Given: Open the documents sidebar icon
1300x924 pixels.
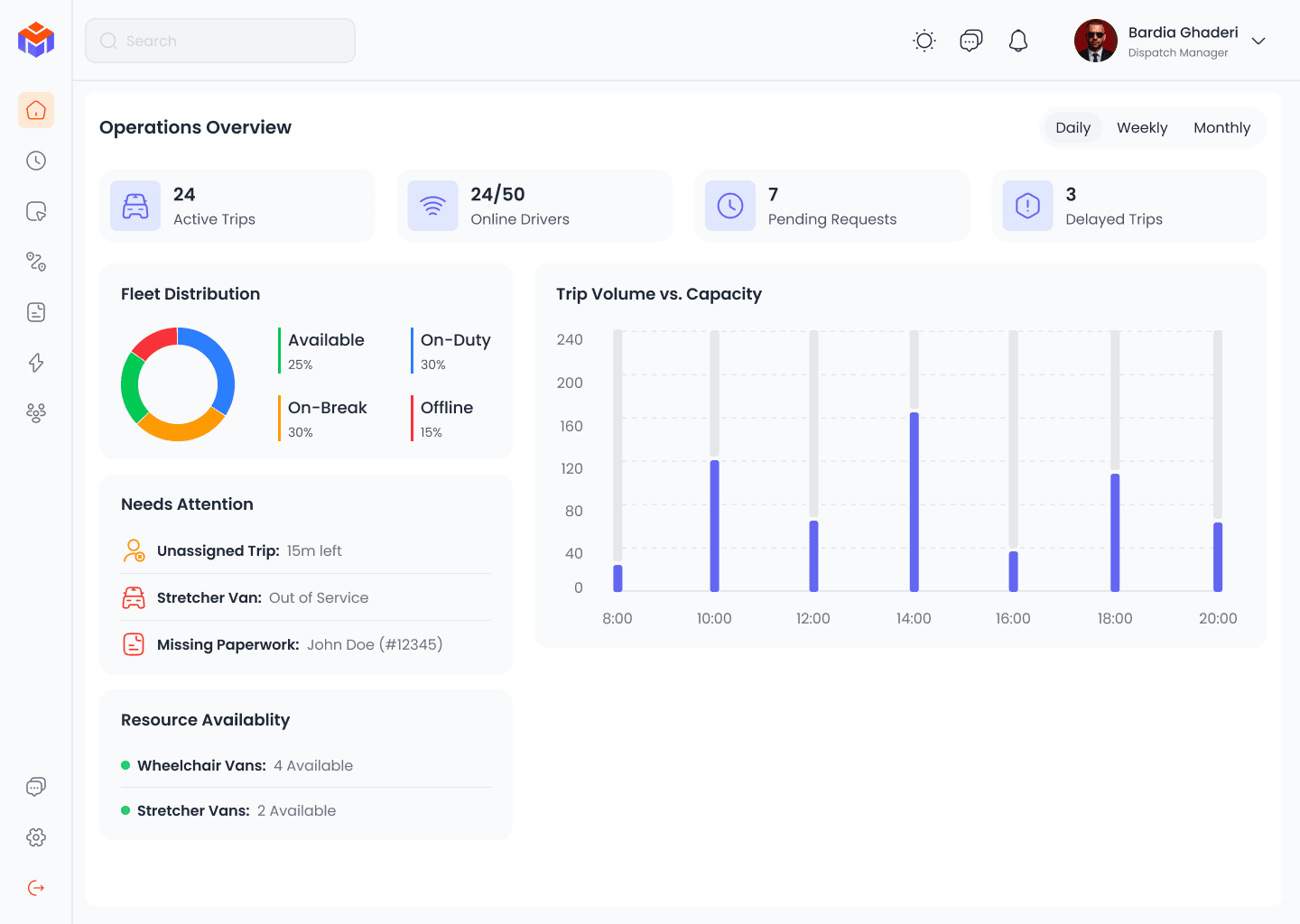Looking at the screenshot, I should (36, 312).
